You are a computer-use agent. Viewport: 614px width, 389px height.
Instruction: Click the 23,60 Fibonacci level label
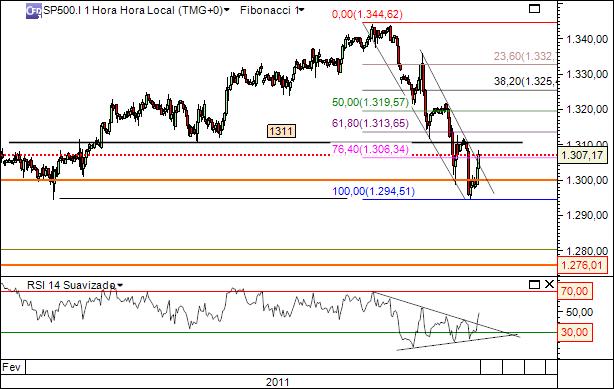tap(524, 56)
